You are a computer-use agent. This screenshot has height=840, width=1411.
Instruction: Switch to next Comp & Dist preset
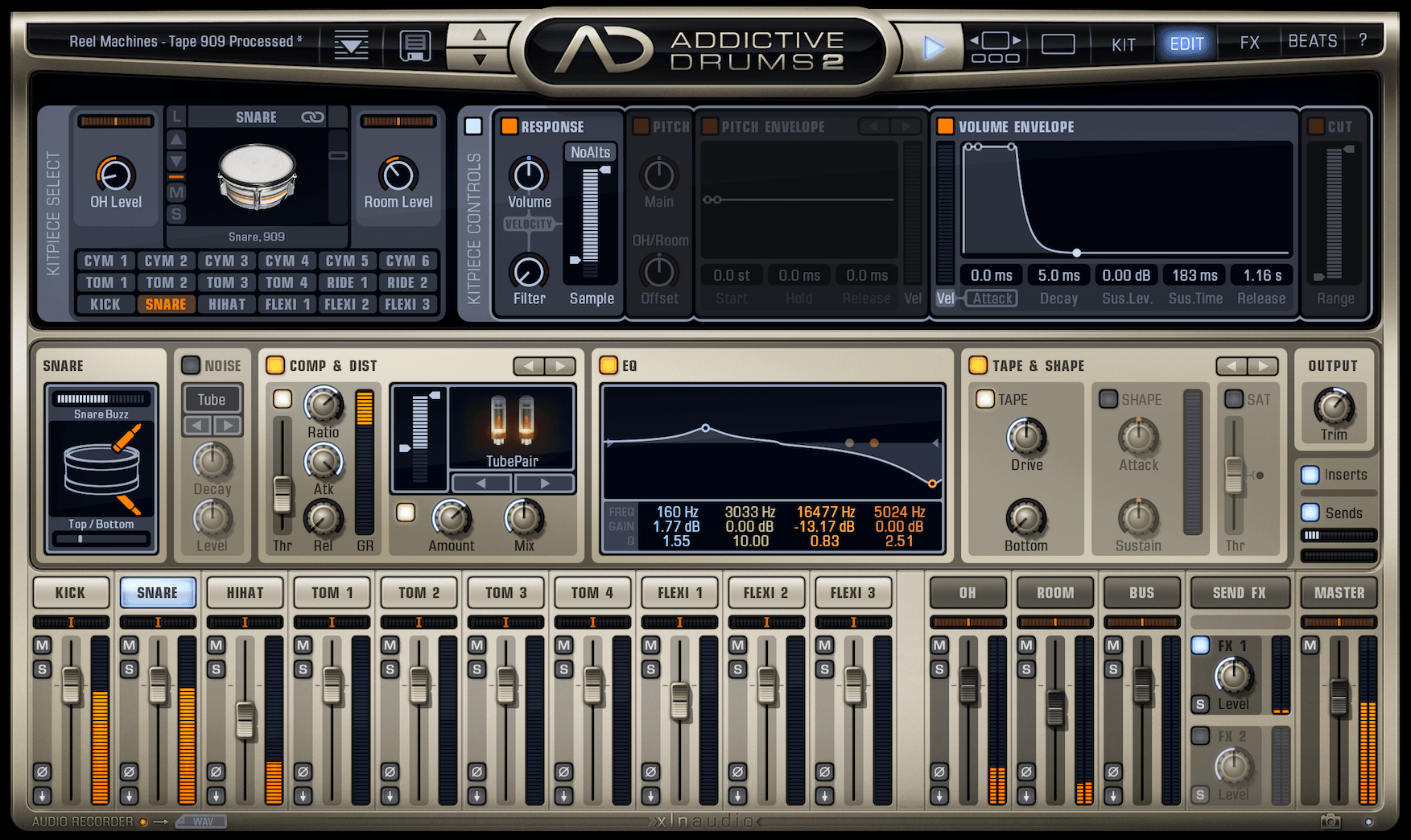(x=560, y=366)
